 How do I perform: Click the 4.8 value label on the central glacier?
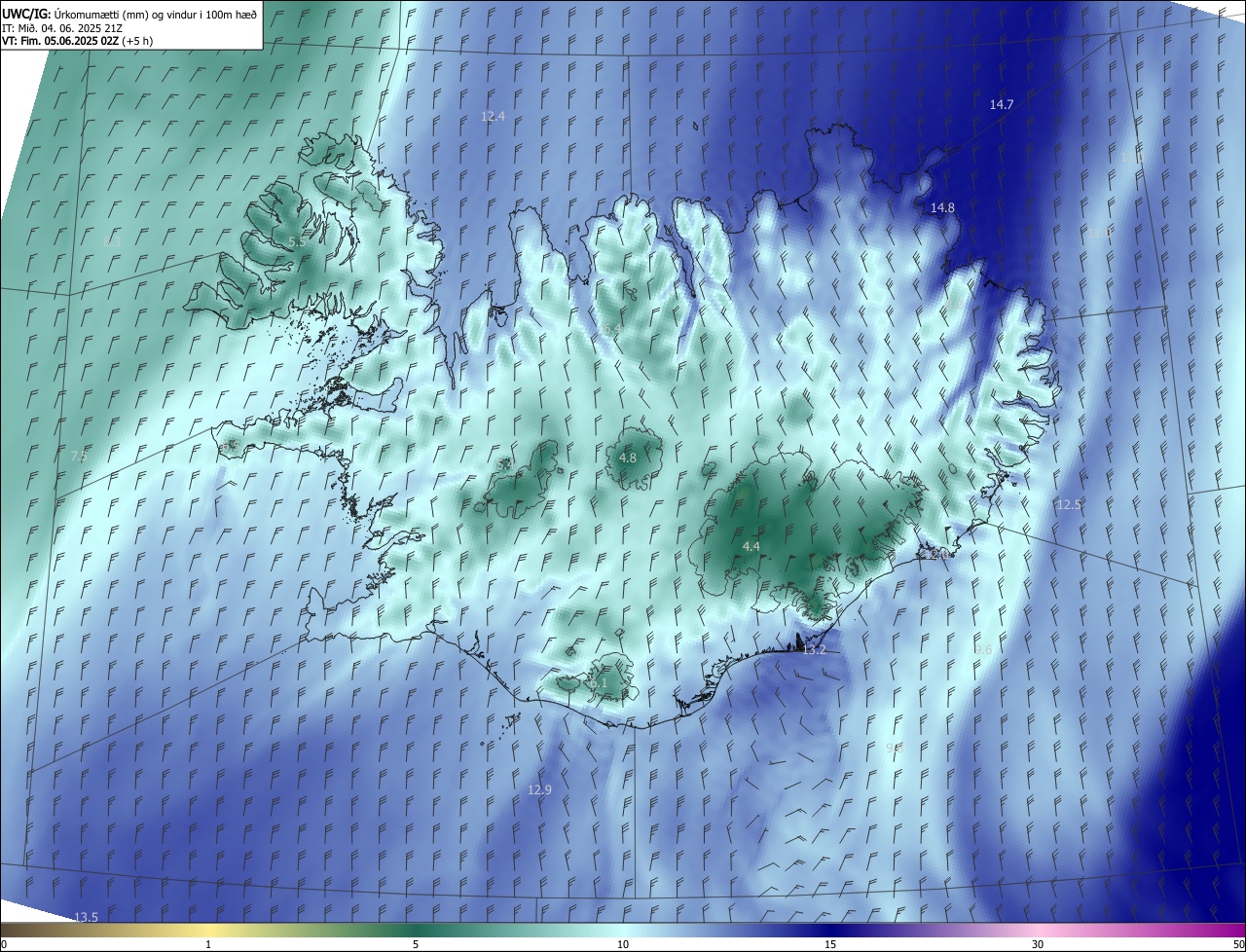click(x=628, y=458)
